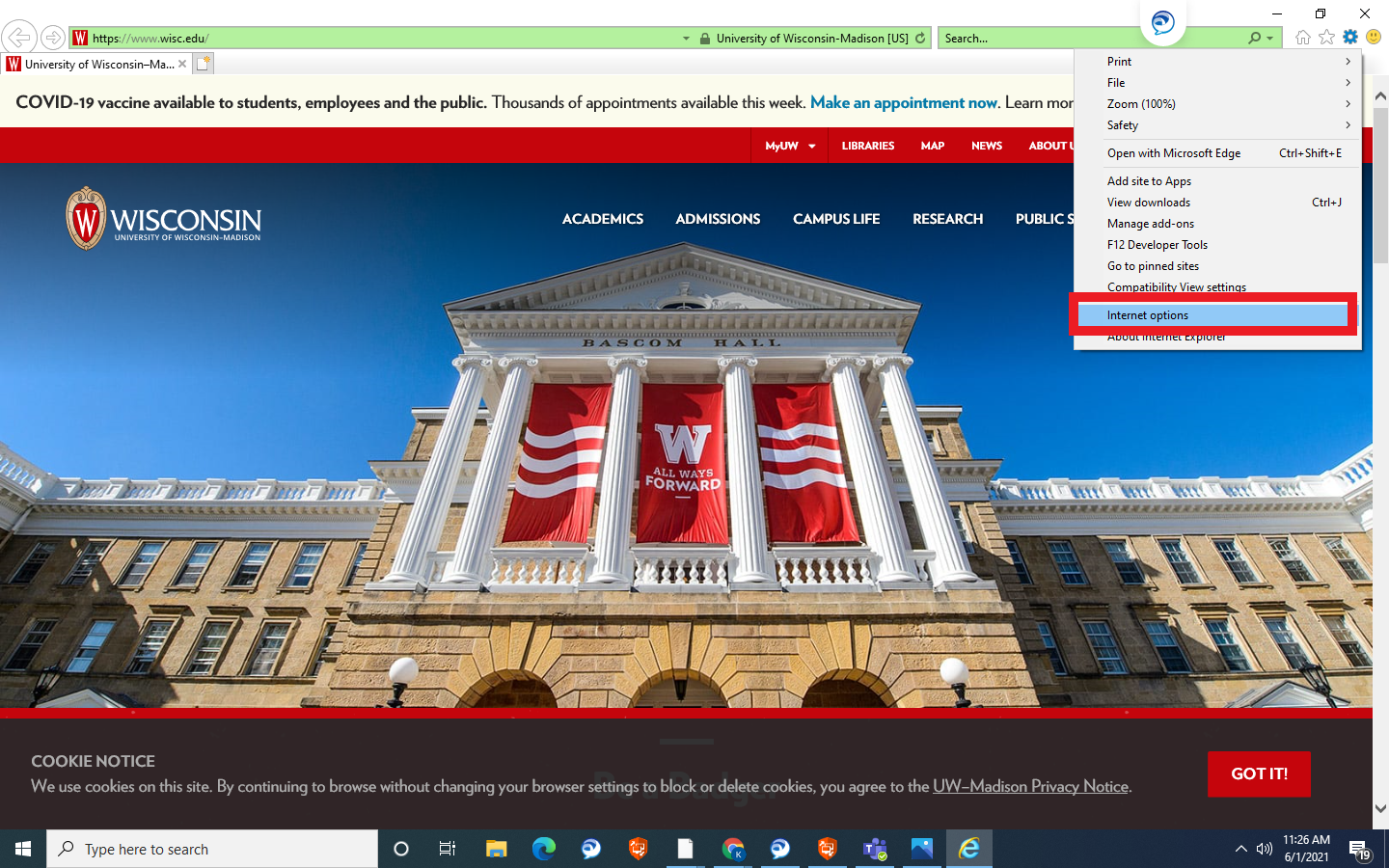This screenshot has height=868, width=1389.
Task: Open File Explorer from the taskbar
Action: pos(496,849)
